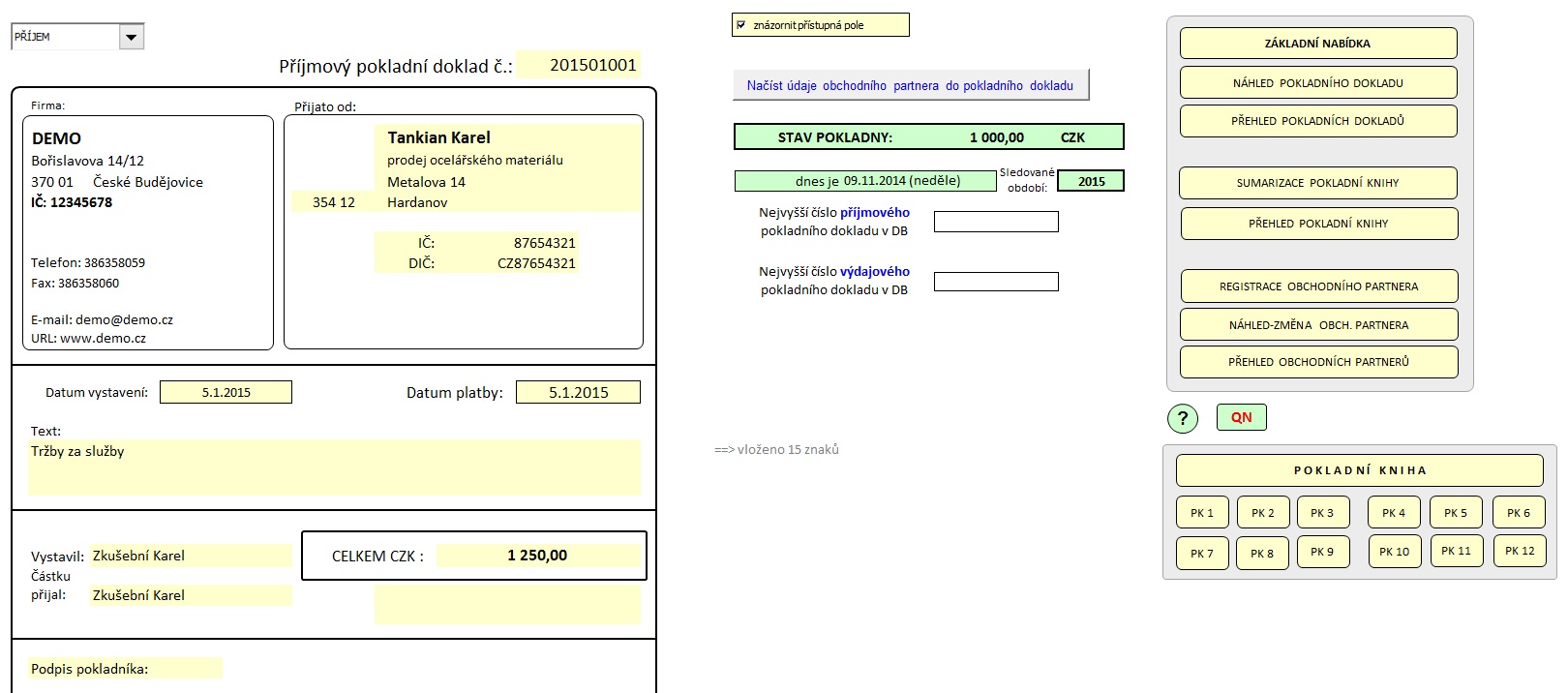The height and width of the screenshot is (693, 1568).
Task: Open cash book PK 6
Action: pos(1519,513)
